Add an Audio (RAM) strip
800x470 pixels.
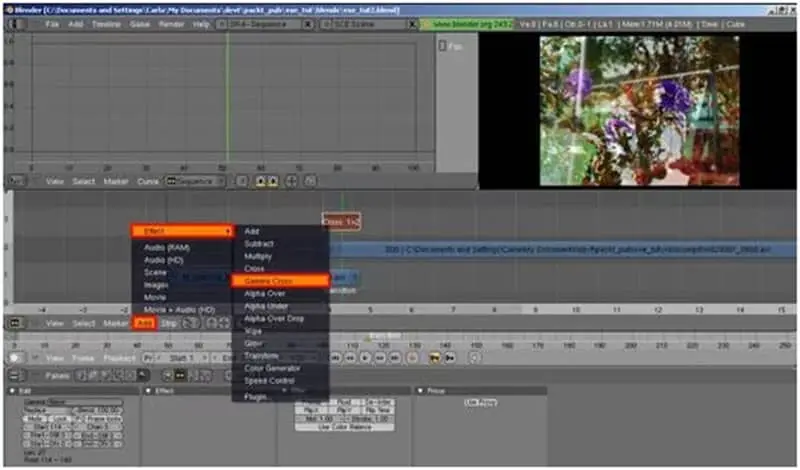pos(167,248)
